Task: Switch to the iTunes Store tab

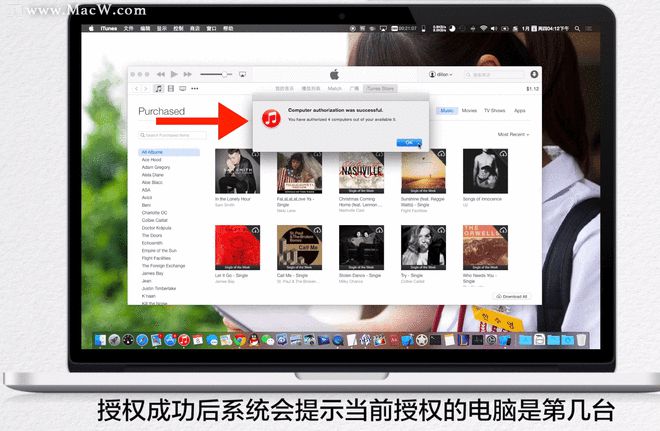Action: [x=380, y=88]
